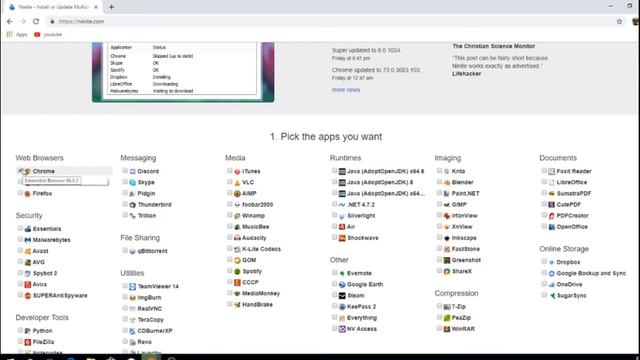This screenshot has width=640, height=360.
Task: Open a new browser tab
Action: tap(111, 7)
